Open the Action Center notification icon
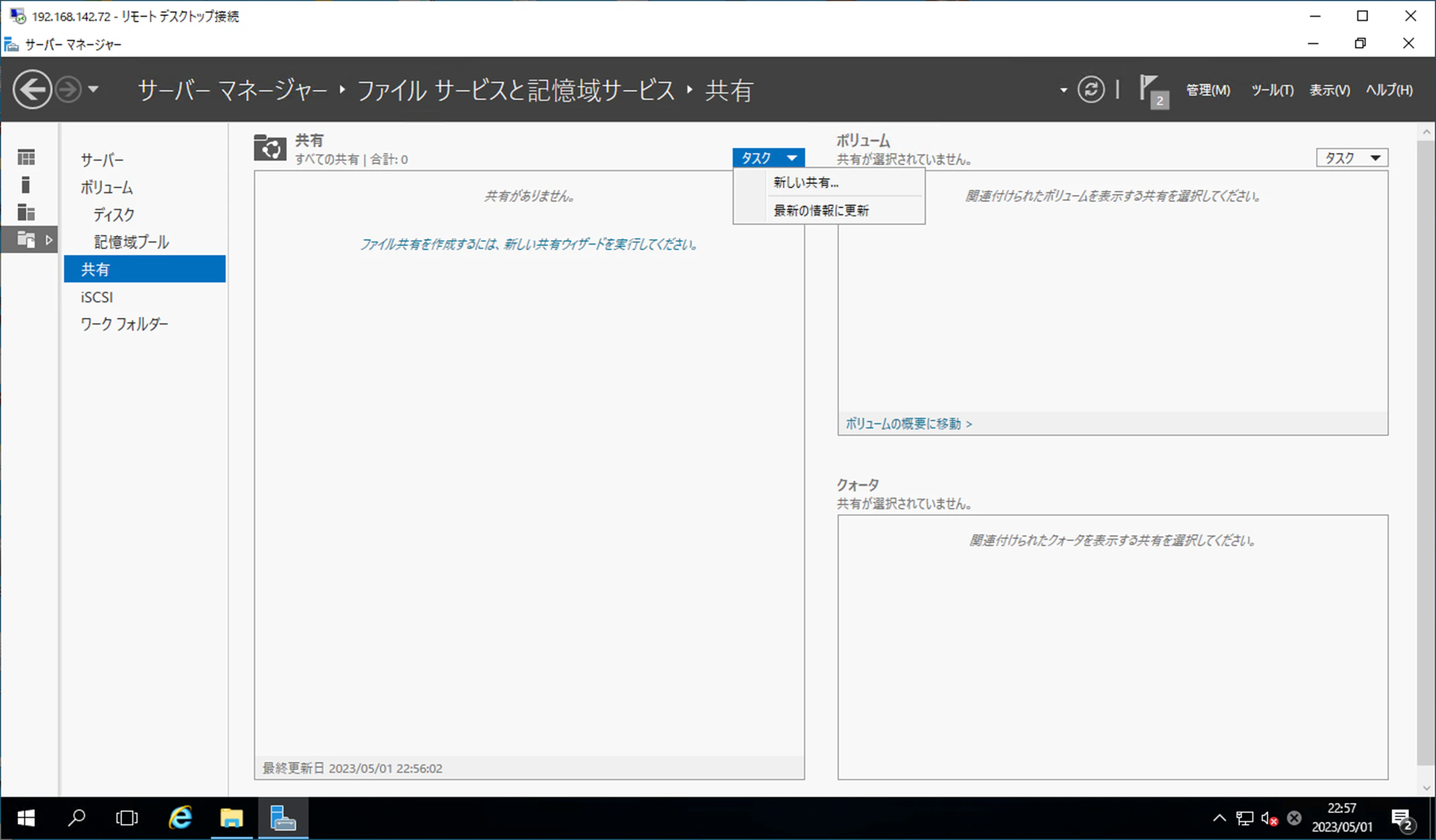 [x=1404, y=819]
